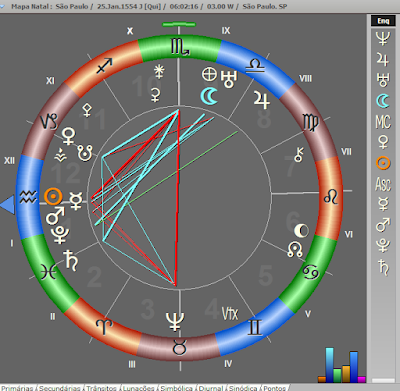Click the house IV cusp label

coord(228,364)
